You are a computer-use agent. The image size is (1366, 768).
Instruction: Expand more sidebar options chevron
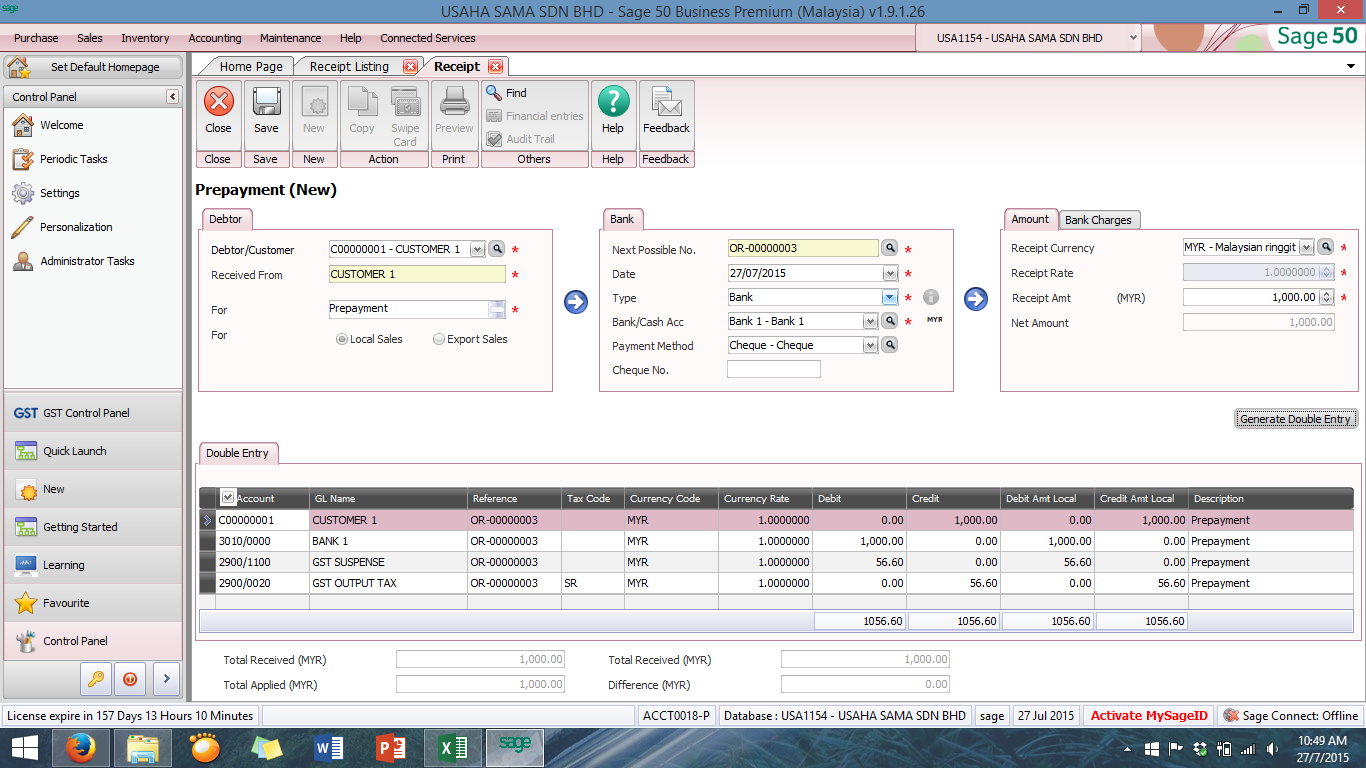click(166, 679)
